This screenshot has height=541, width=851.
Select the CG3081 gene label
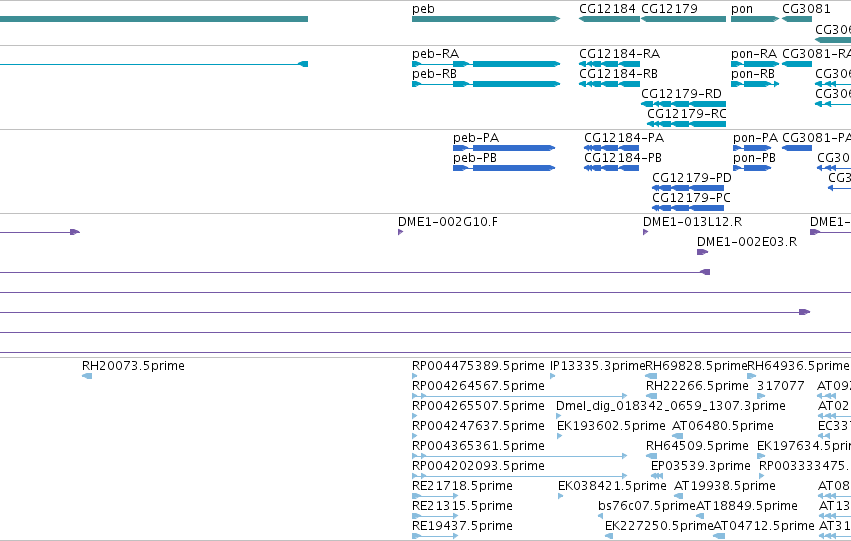[x=806, y=9]
